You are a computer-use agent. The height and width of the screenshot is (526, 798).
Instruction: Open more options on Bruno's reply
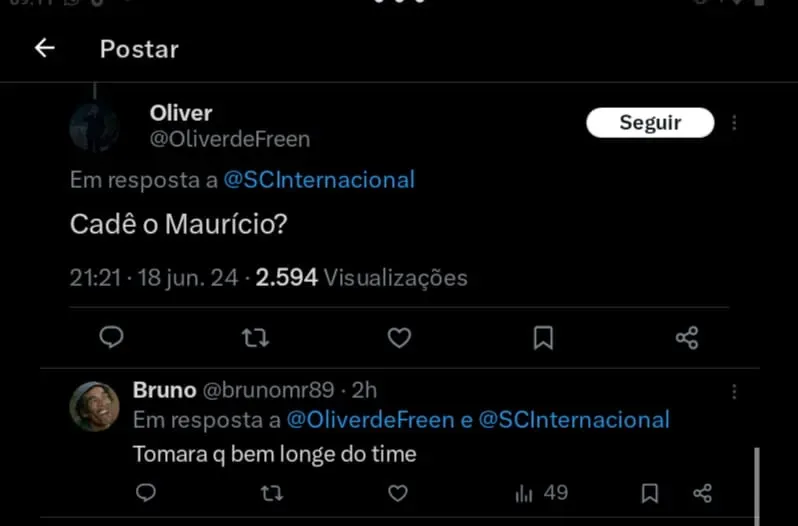(735, 391)
